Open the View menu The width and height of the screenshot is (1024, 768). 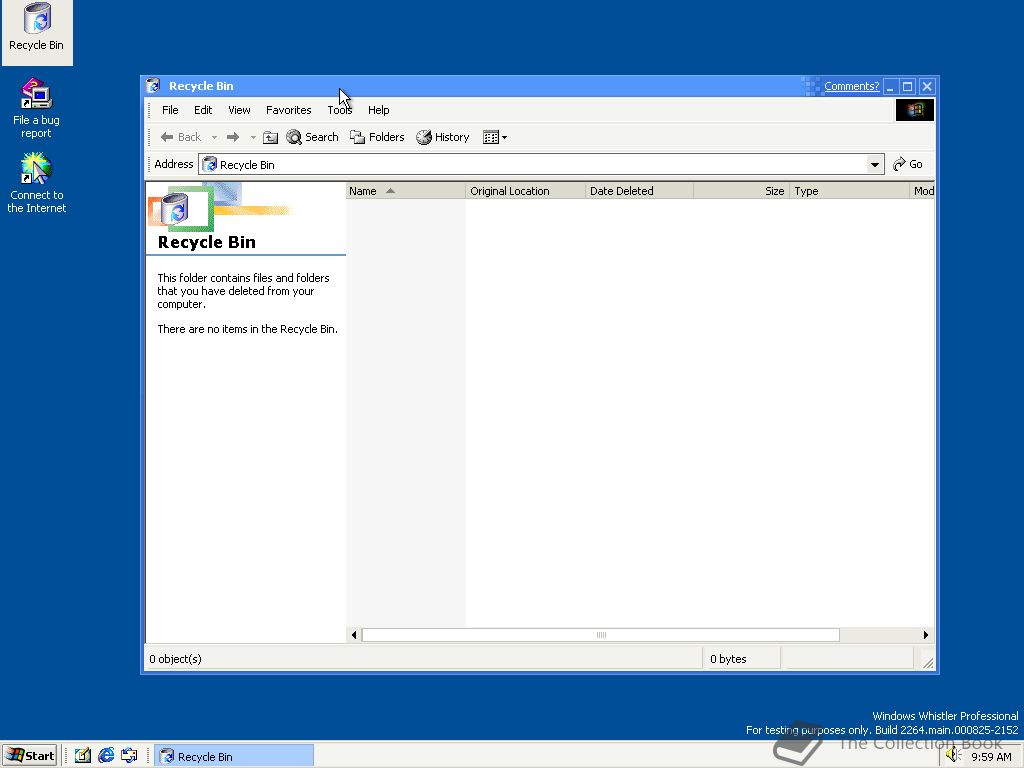239,110
